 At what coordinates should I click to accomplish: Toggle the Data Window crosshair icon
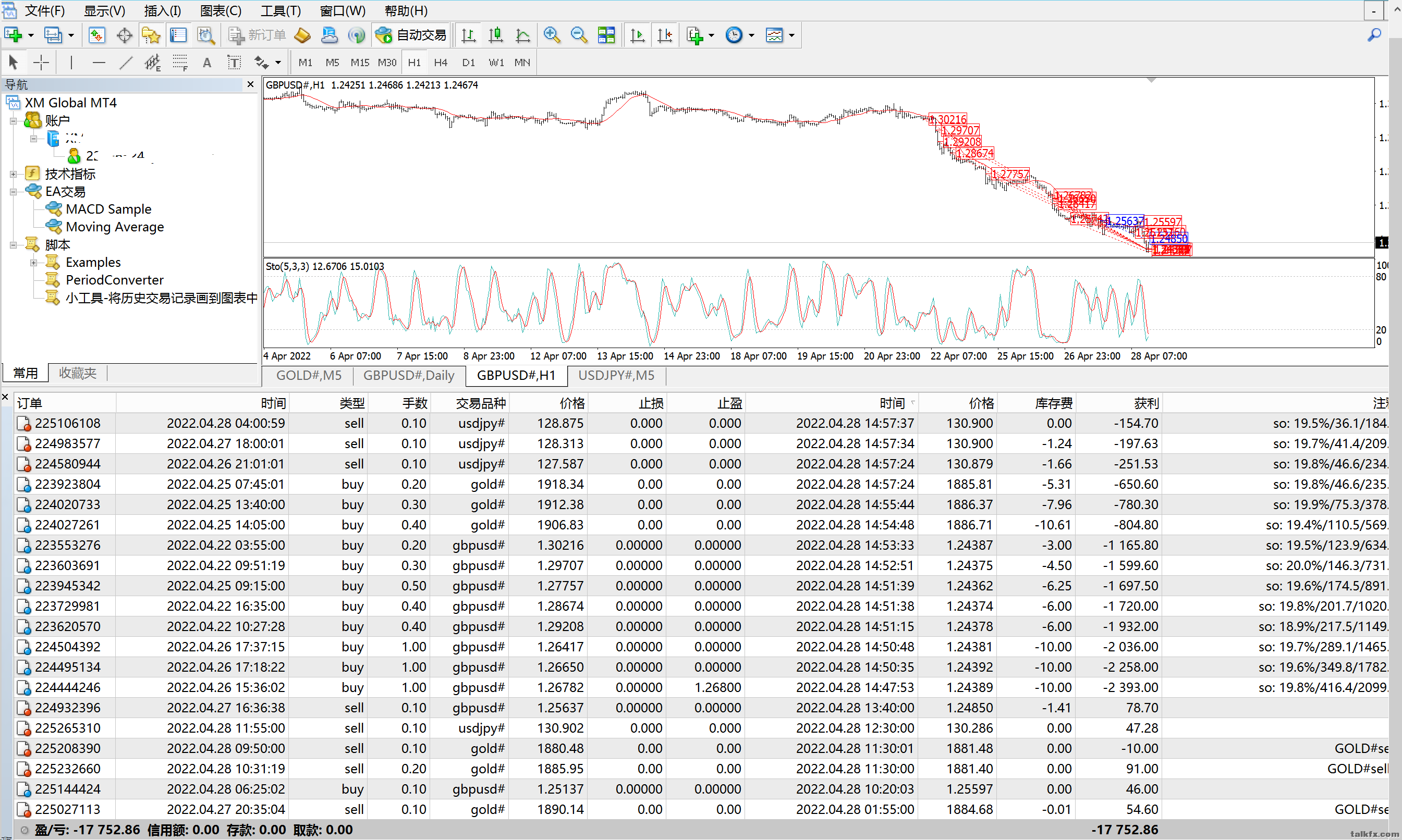pyautogui.click(x=124, y=35)
